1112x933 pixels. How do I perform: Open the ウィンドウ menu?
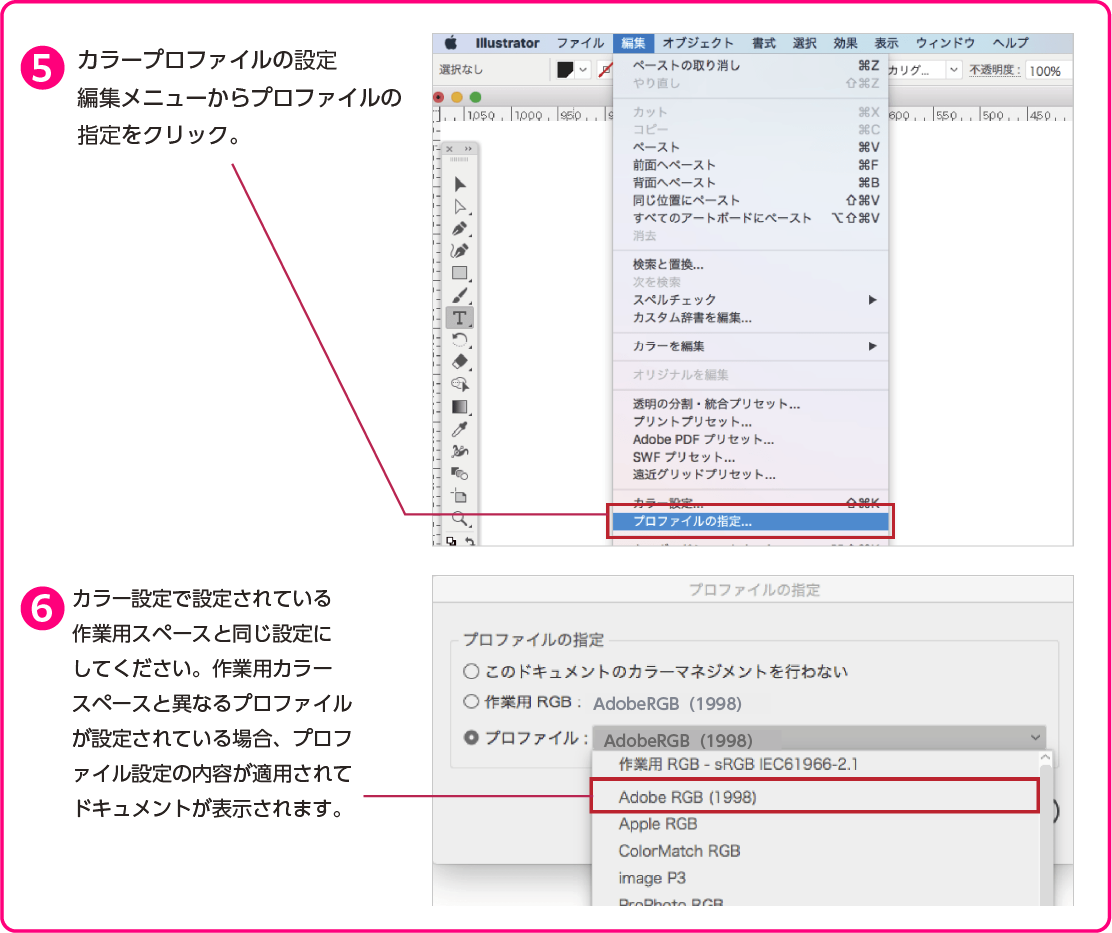(945, 43)
